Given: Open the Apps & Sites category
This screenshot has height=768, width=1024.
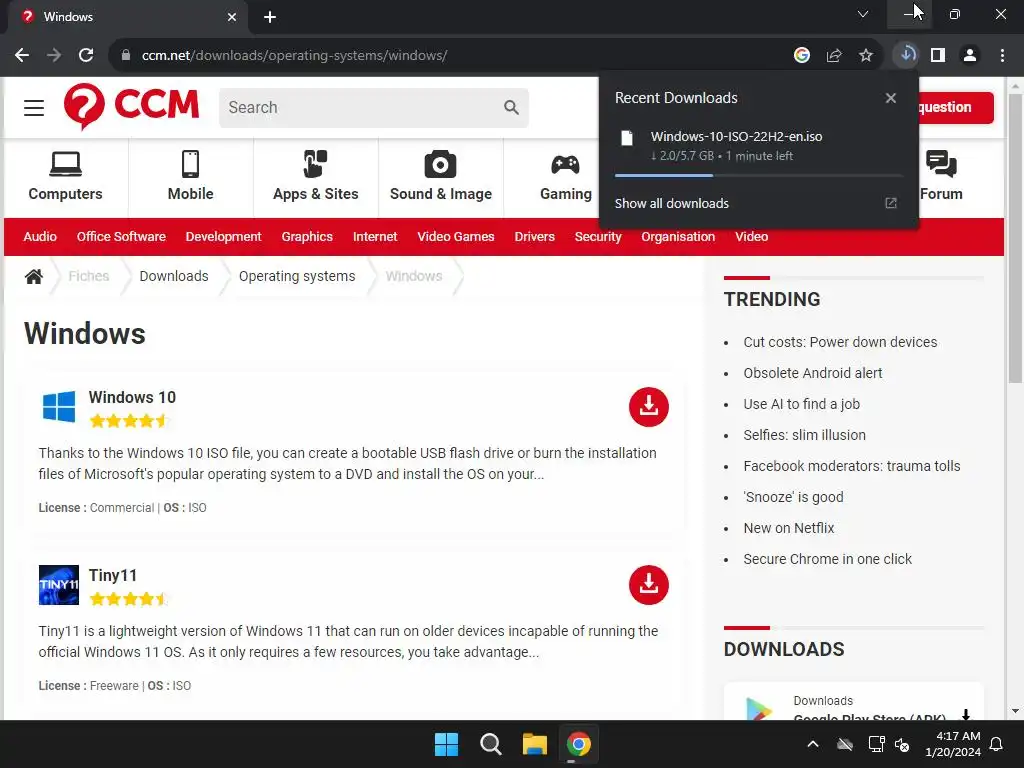Looking at the screenshot, I should coord(315,176).
